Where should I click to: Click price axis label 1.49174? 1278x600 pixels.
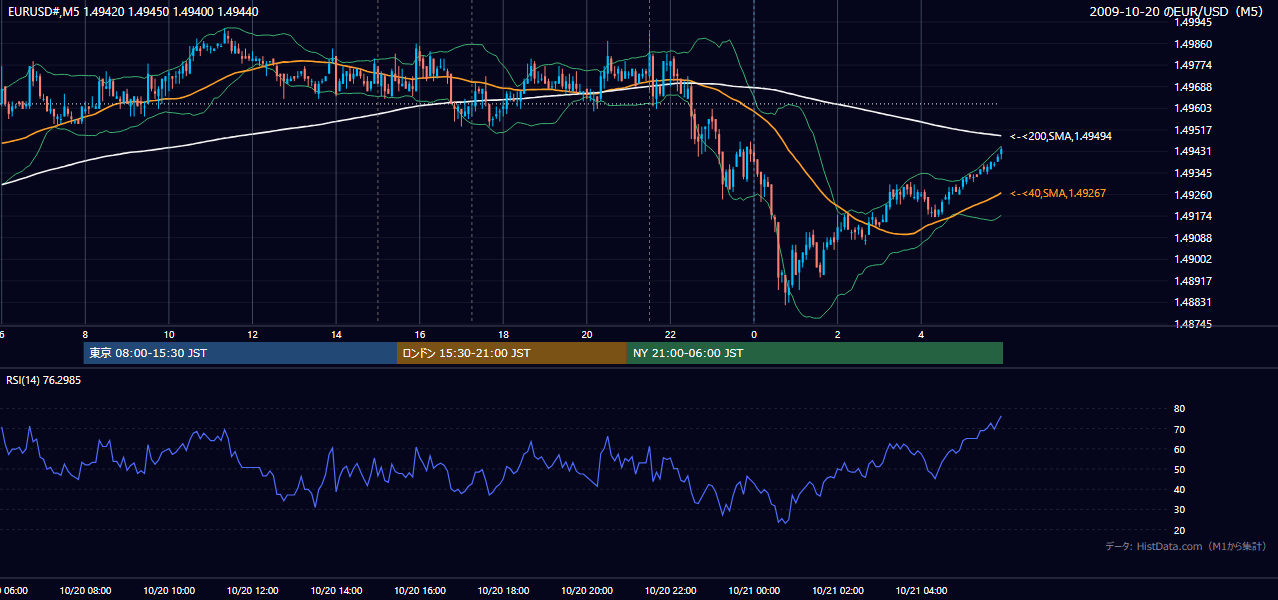[x=1194, y=217]
